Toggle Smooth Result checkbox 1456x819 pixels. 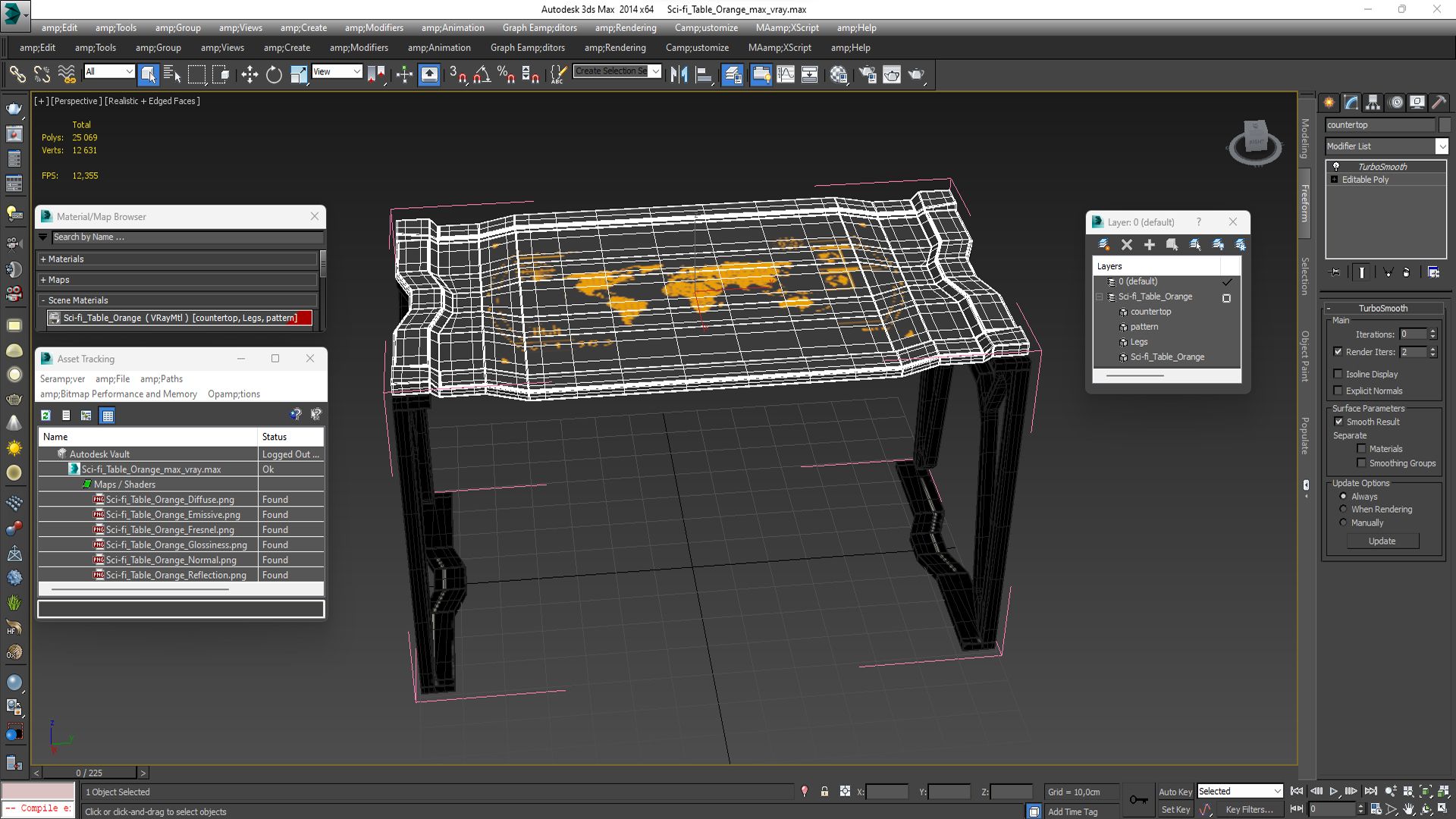pos(1338,422)
